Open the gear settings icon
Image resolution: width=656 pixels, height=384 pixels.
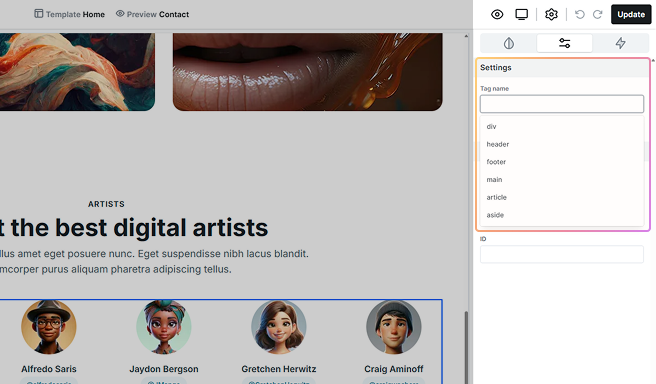[551, 15]
